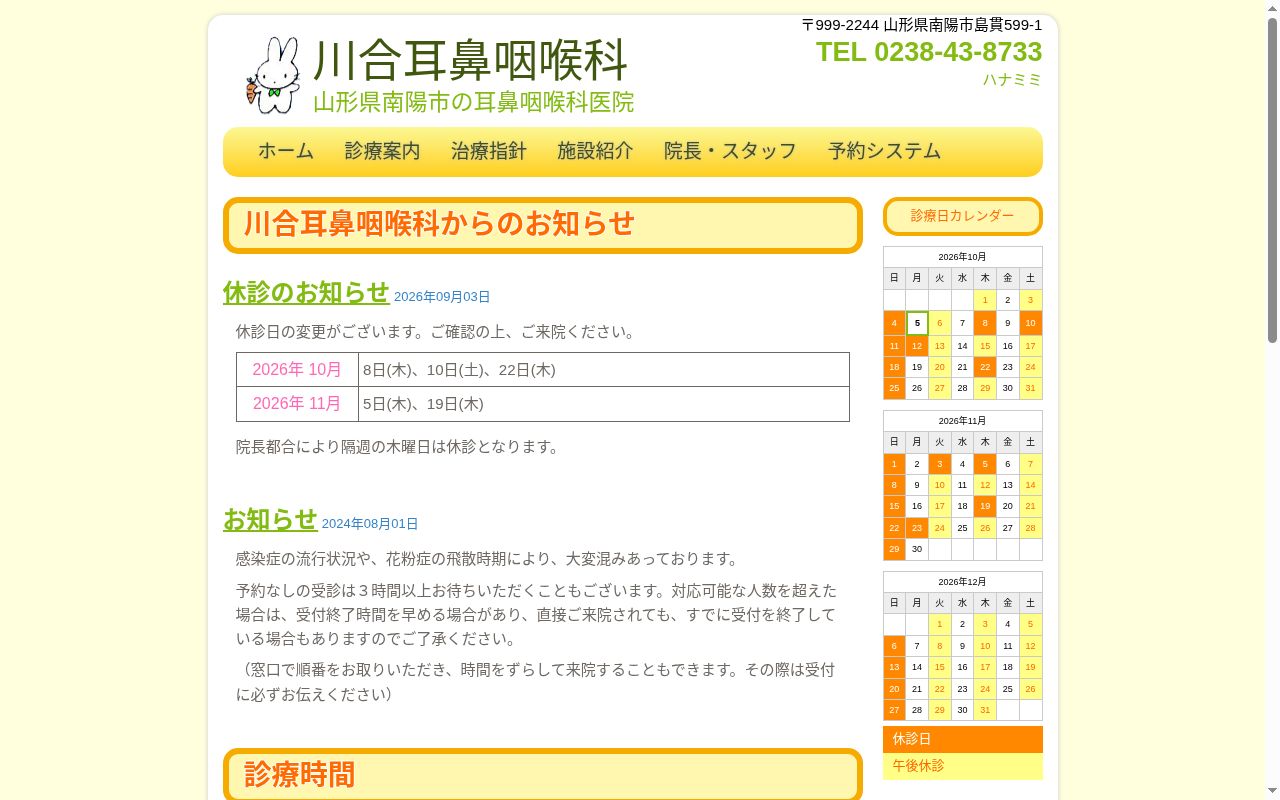Image resolution: width=1280 pixels, height=800 pixels.
Task: Select October 5 in the calendar
Action: 917,323
